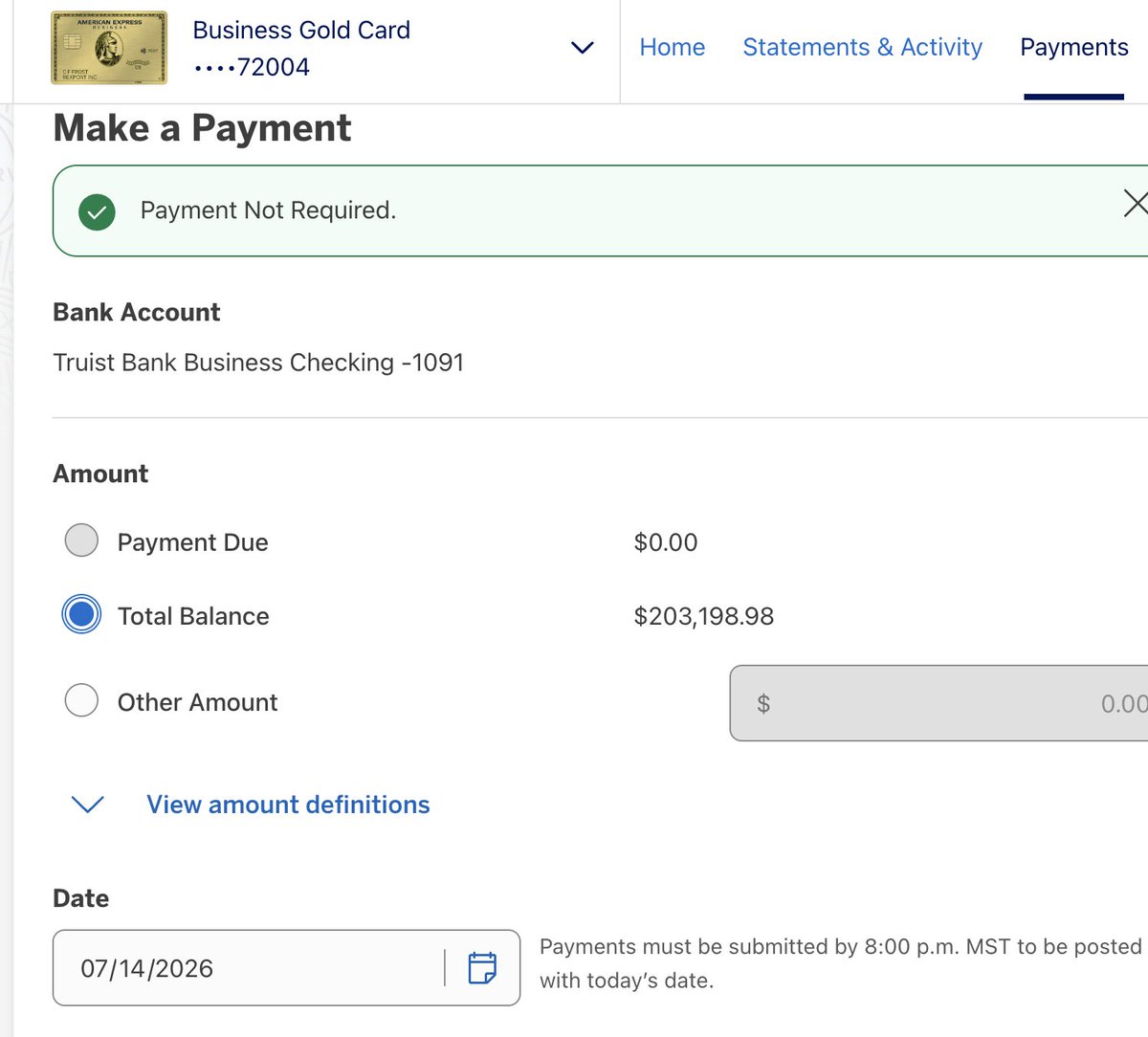Dismiss the Payment Not Required banner
This screenshot has height=1037, width=1148.
pos(1135,203)
